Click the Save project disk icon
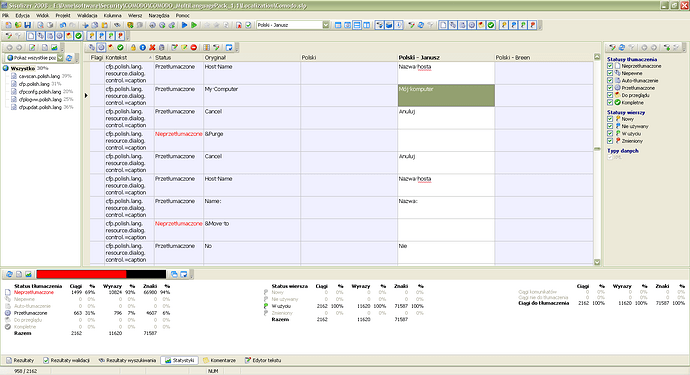Viewport: 690px width, 375px height. 27,25
